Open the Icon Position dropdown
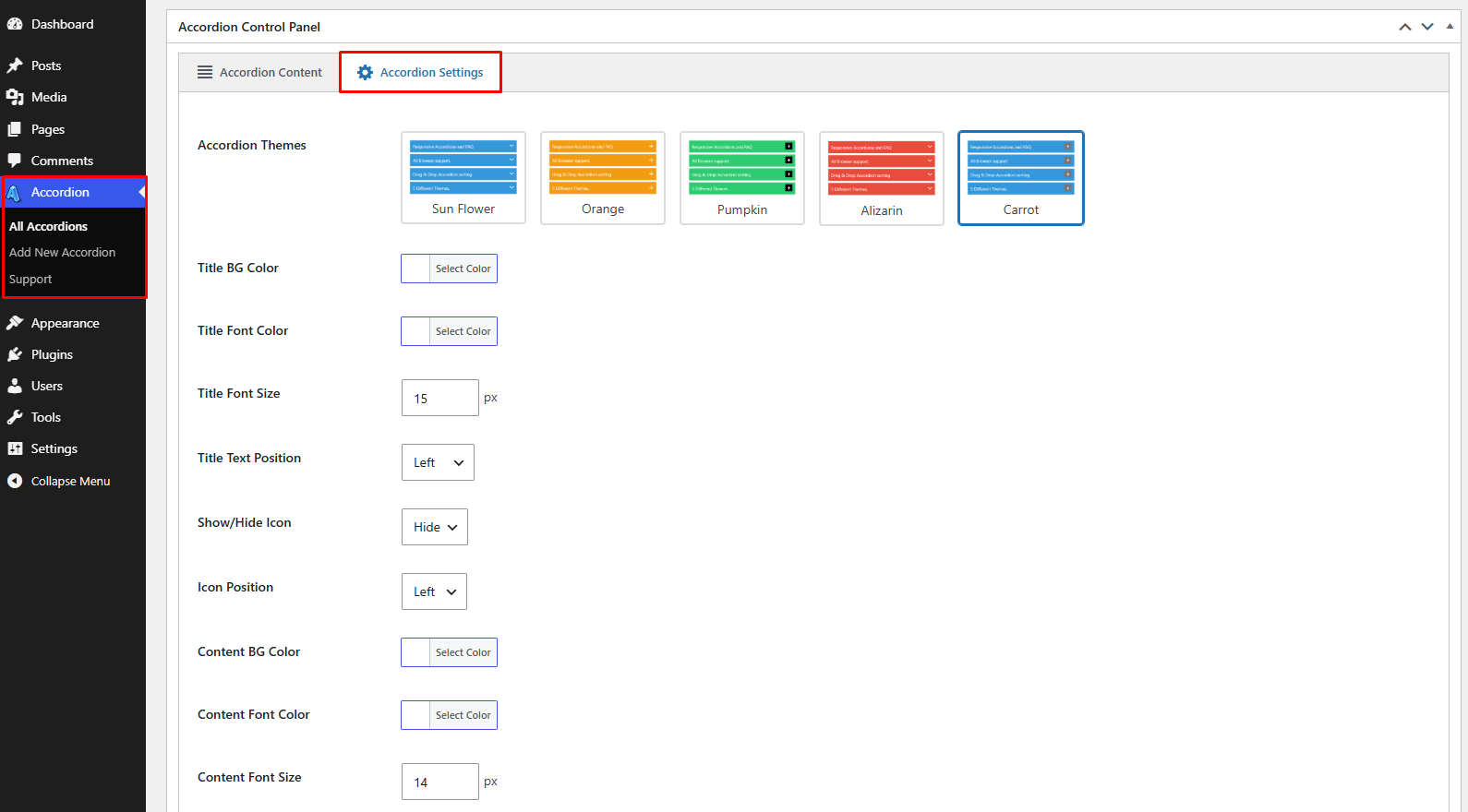Screen dimensions: 1468x812 coord(434,591)
